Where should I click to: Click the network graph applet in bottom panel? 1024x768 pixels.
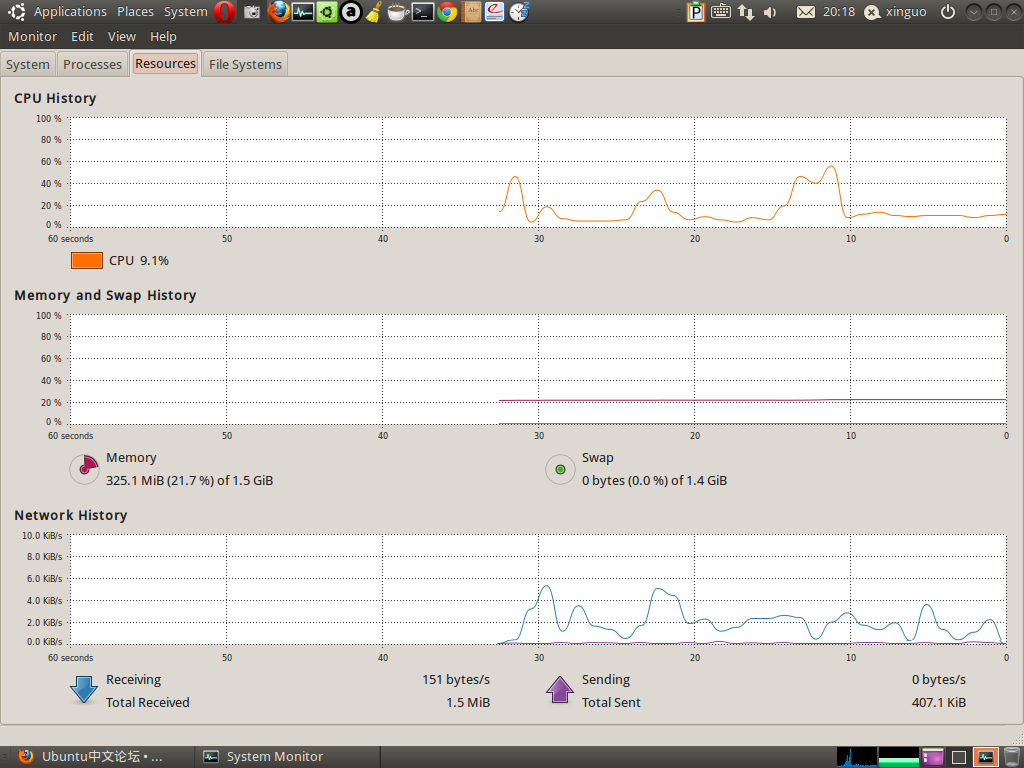click(857, 756)
